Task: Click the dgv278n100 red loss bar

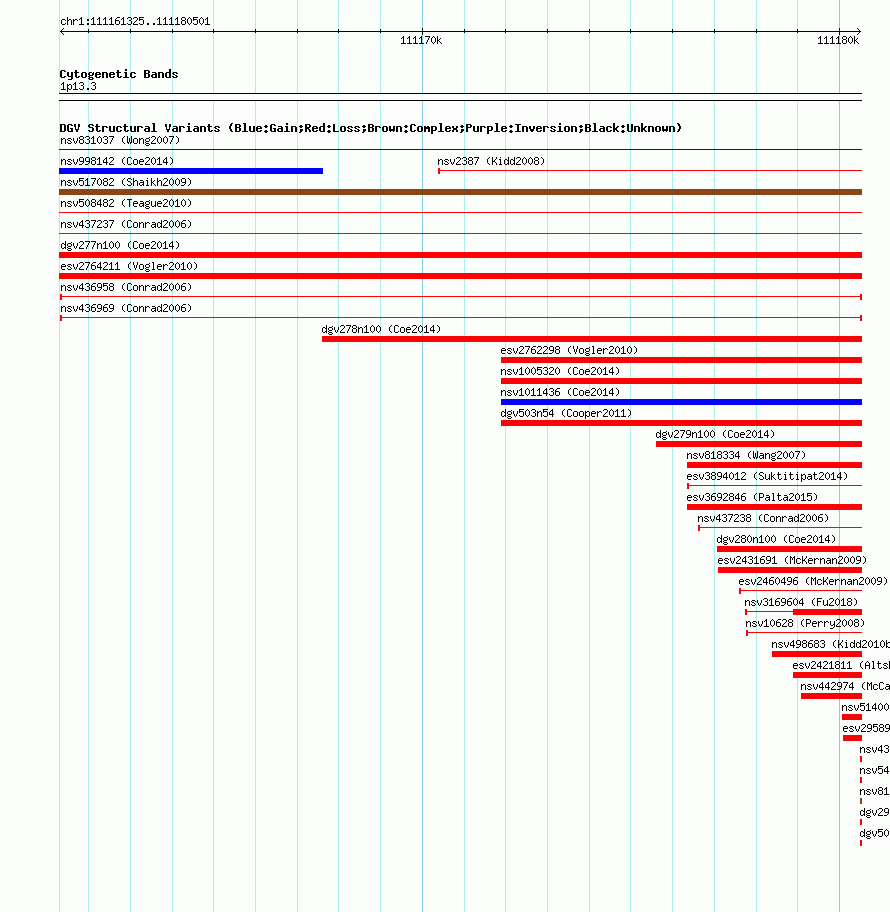Action: tap(592, 339)
